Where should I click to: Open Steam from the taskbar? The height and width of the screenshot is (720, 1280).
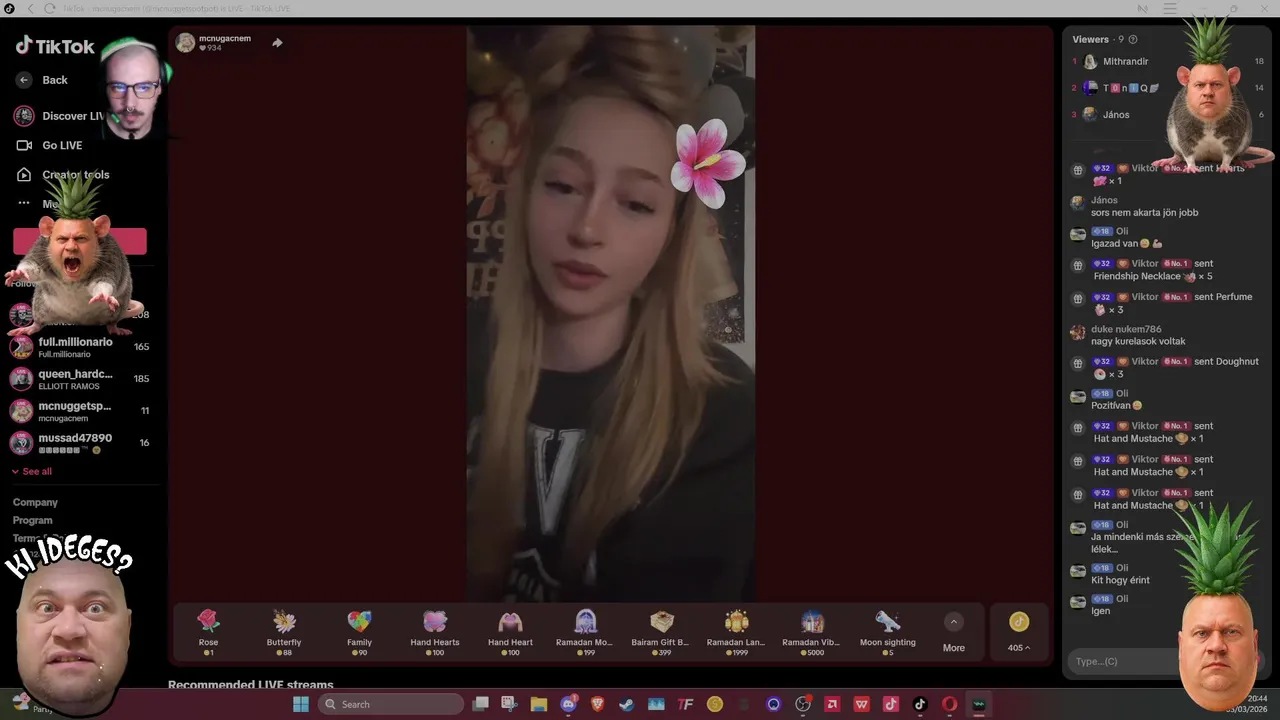tap(627, 704)
